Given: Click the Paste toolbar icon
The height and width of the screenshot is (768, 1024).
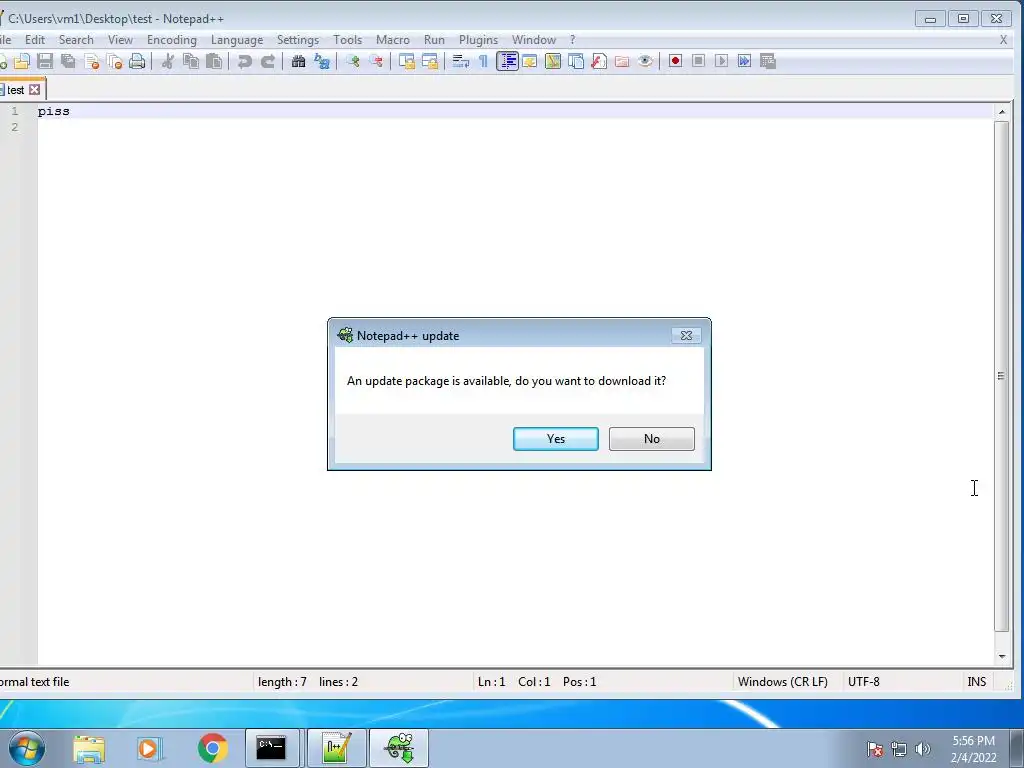Looking at the screenshot, I should 214,61.
